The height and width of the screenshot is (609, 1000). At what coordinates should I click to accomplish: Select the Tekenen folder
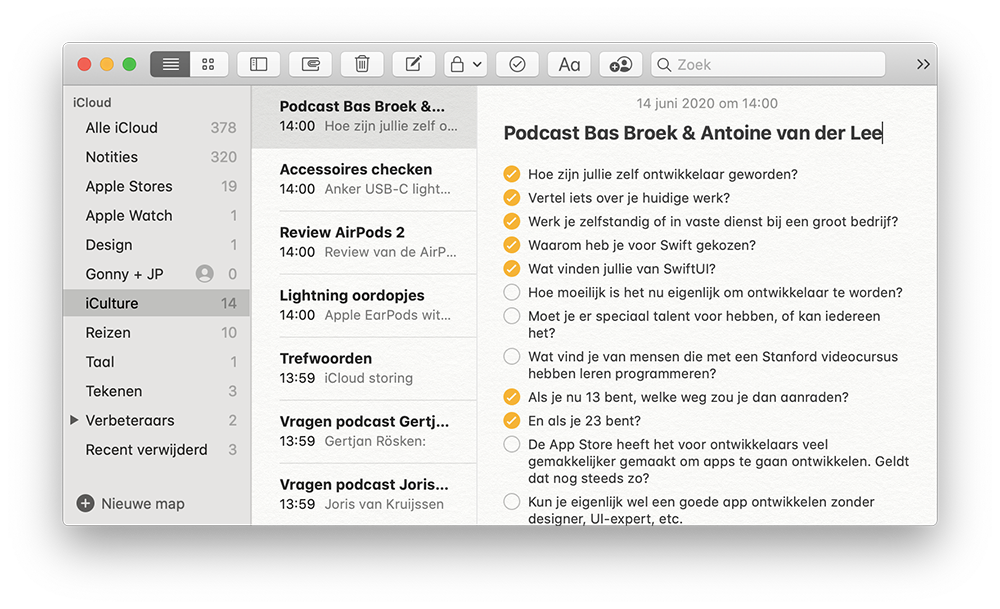tap(156, 391)
